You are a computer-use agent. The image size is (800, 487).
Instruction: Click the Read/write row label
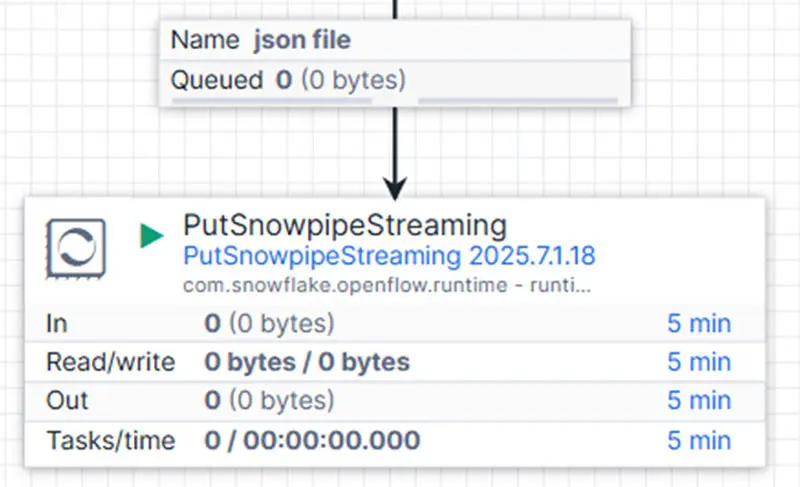click(x=111, y=362)
